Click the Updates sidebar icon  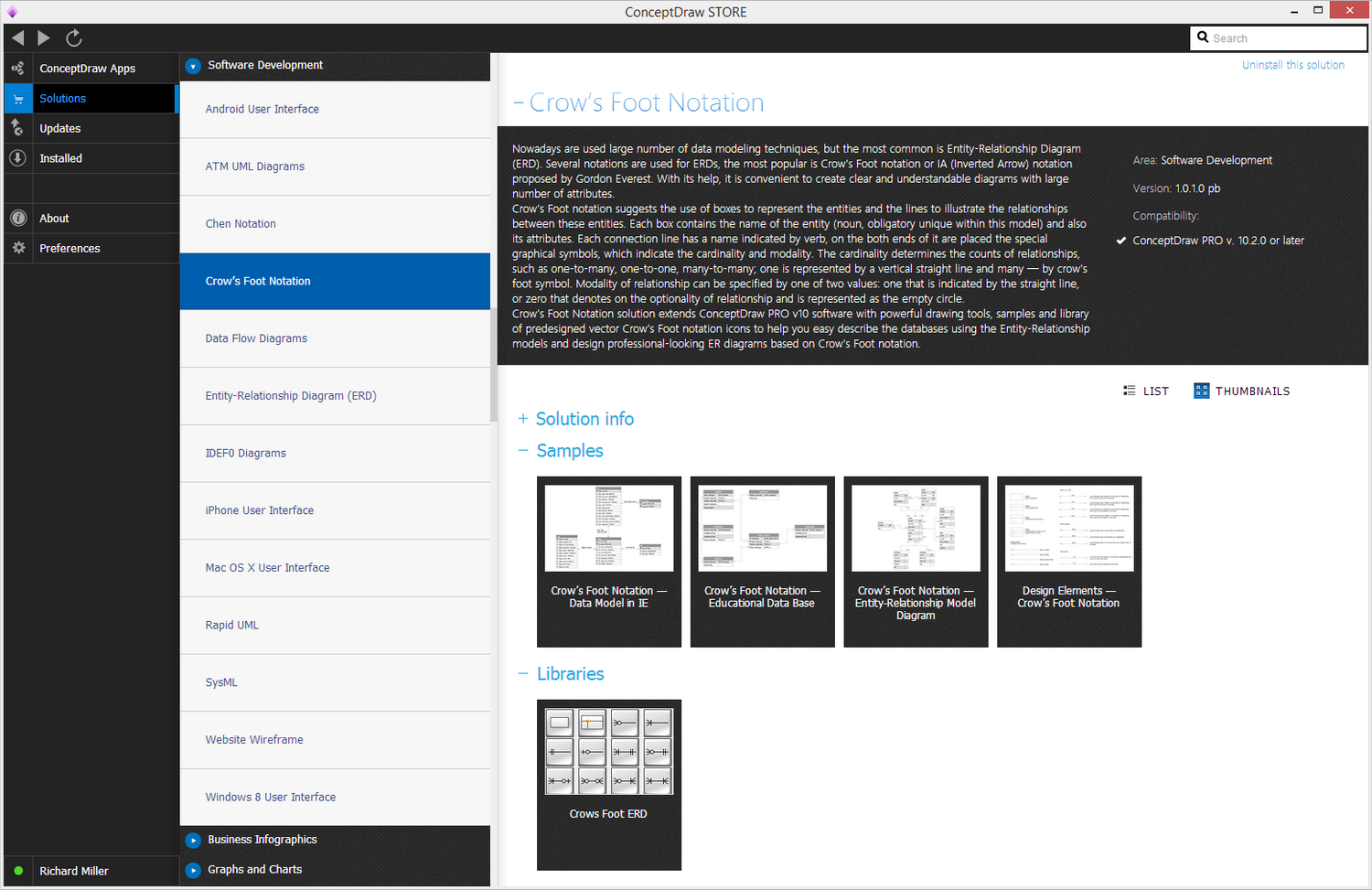(x=17, y=128)
